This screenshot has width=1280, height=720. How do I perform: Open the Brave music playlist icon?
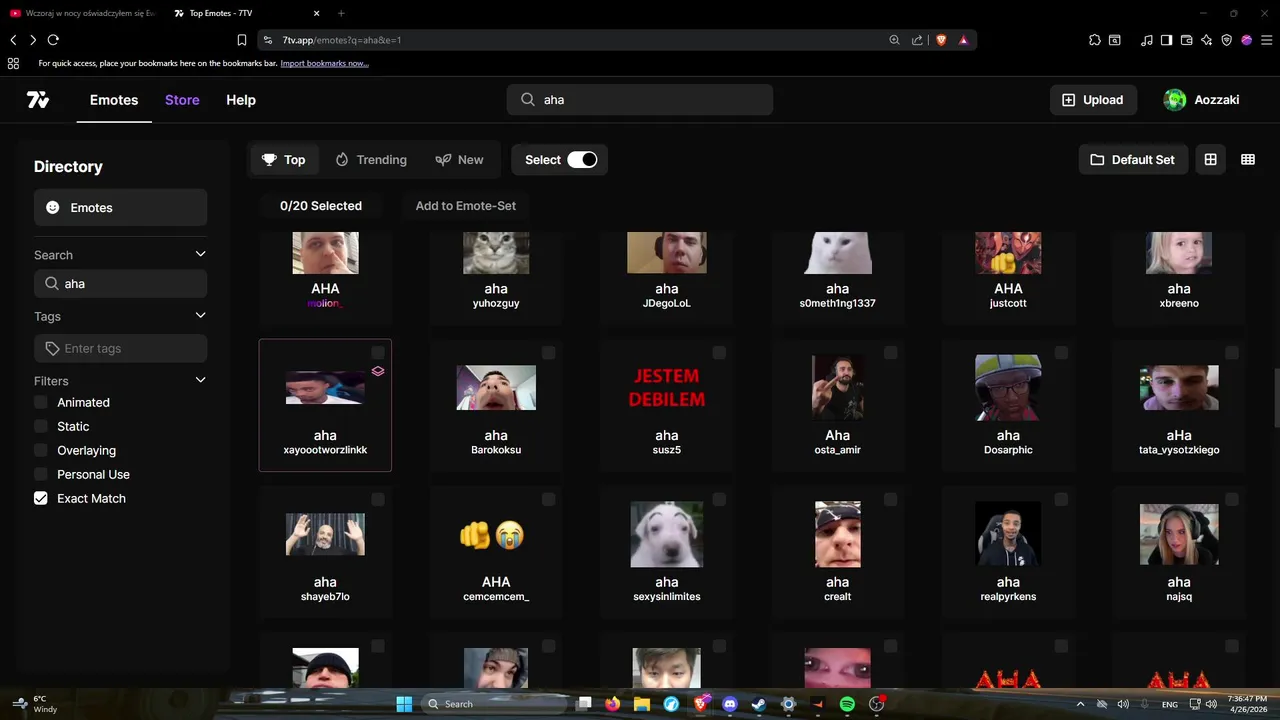pos(1147,40)
